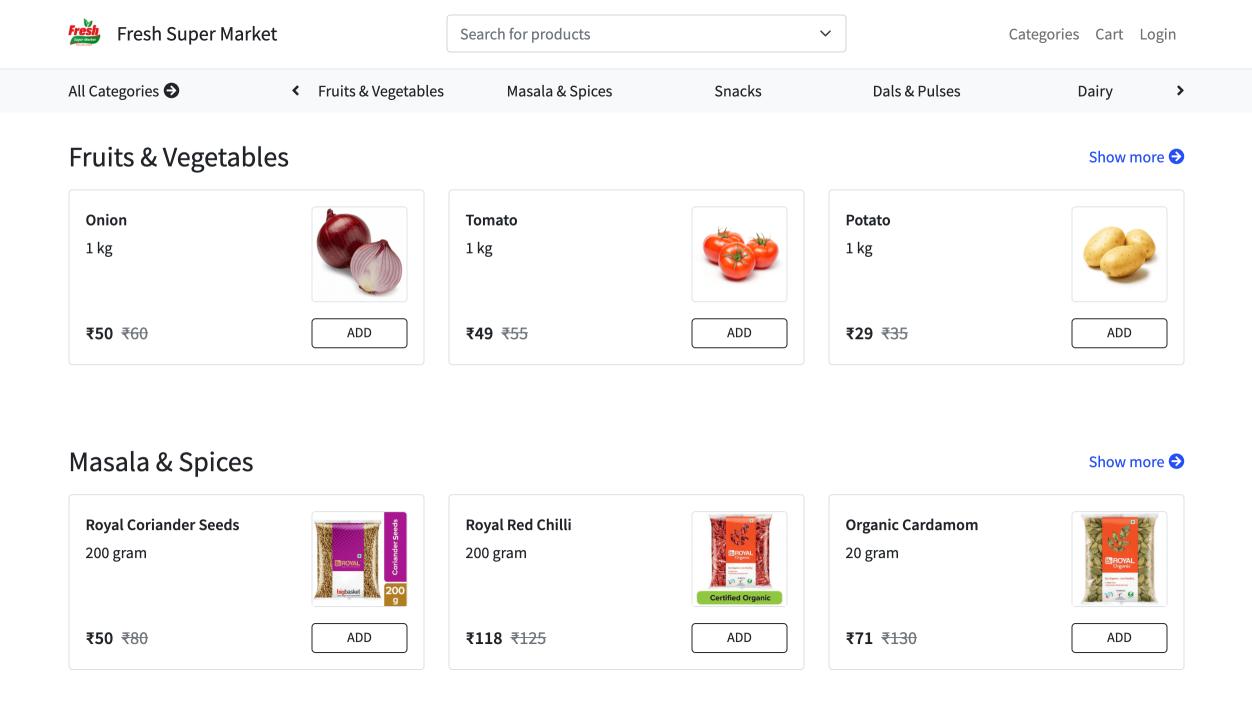The width and height of the screenshot is (1252, 723).
Task: Click the Show more arrow for Fruits & Vegetables
Action: click(1176, 156)
